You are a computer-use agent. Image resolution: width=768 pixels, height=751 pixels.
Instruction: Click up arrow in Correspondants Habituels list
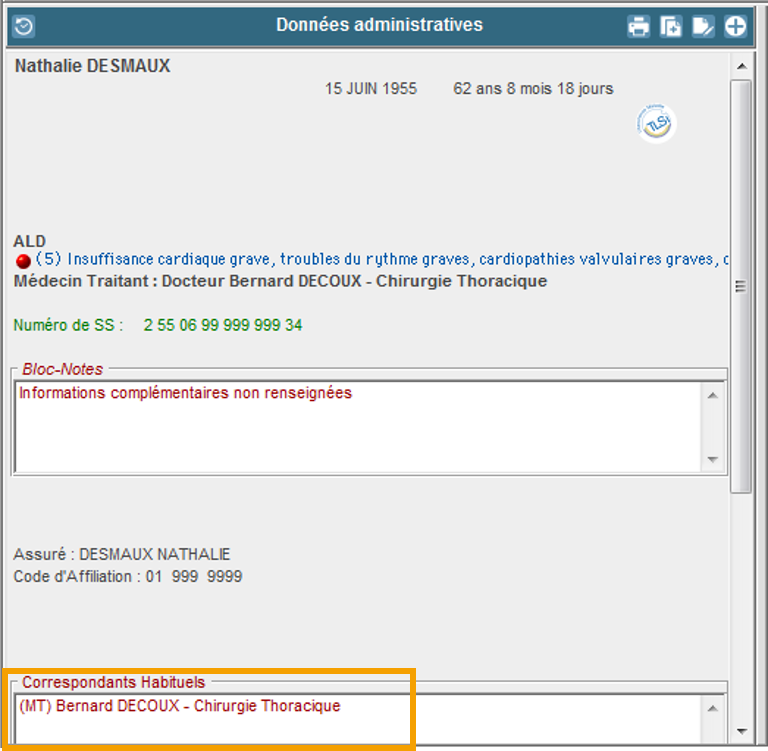pyautogui.click(x=713, y=708)
